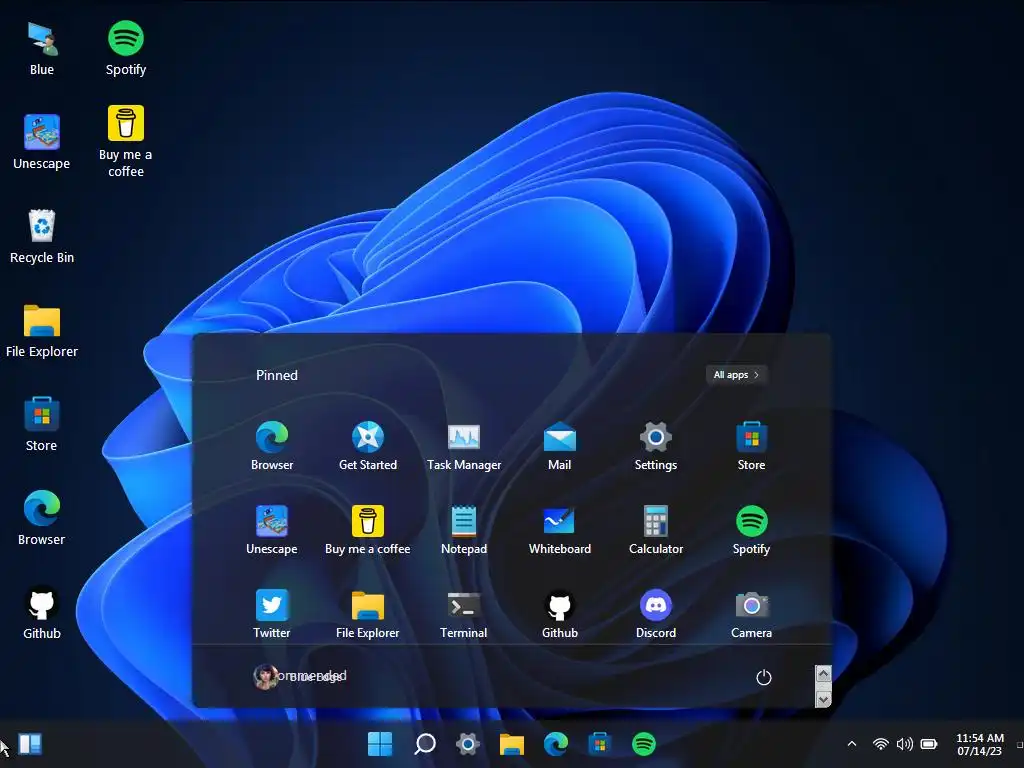Open the Store desktop icon
The image size is (1024, 768).
click(42, 424)
